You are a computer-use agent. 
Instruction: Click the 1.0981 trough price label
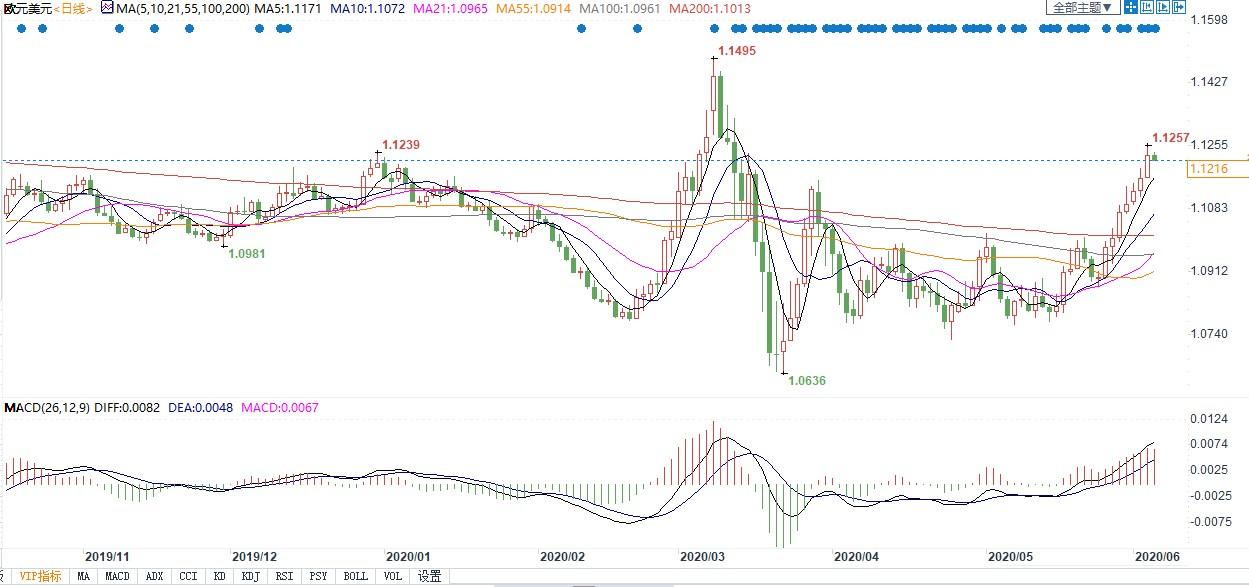click(247, 254)
